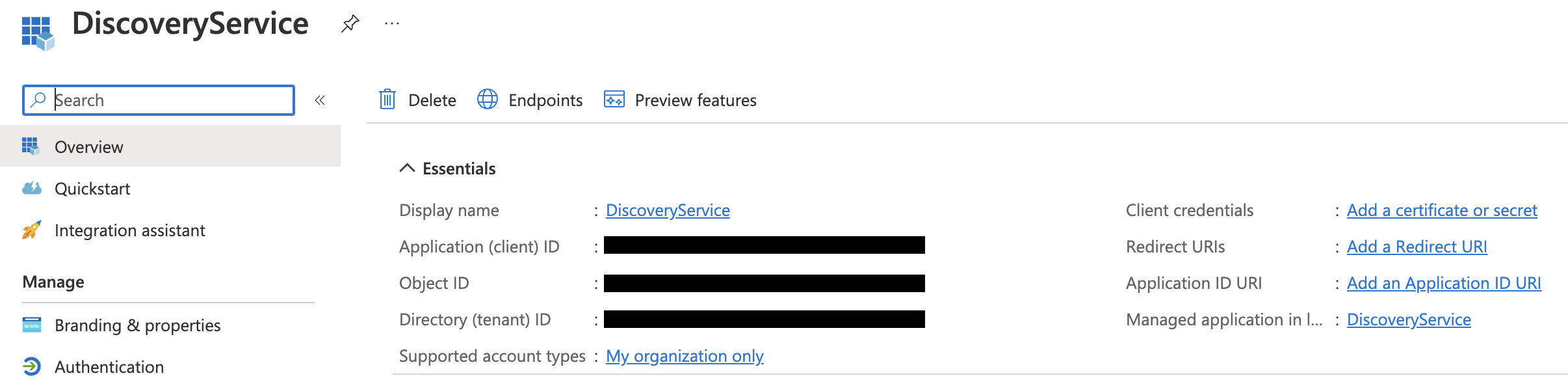This screenshot has width=1568, height=380.
Task: Click the Quickstart cloud icon
Action: (30, 187)
